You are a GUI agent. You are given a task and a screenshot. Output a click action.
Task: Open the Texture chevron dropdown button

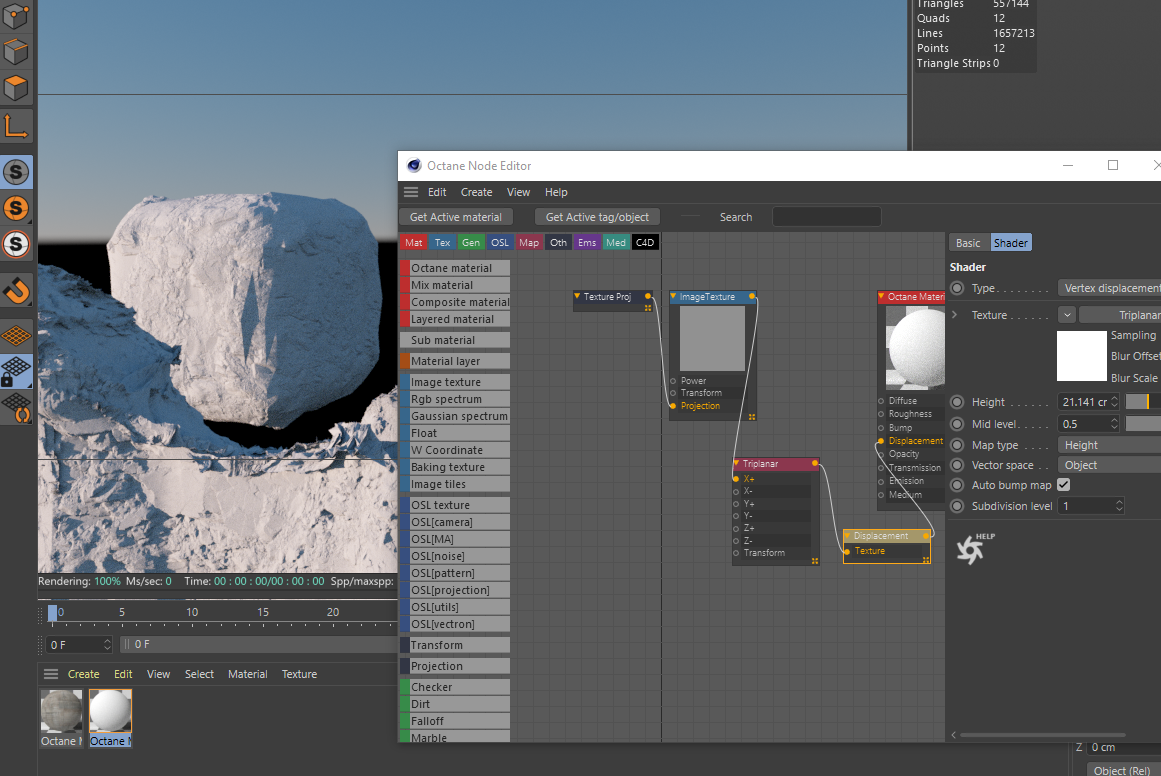(1067, 315)
